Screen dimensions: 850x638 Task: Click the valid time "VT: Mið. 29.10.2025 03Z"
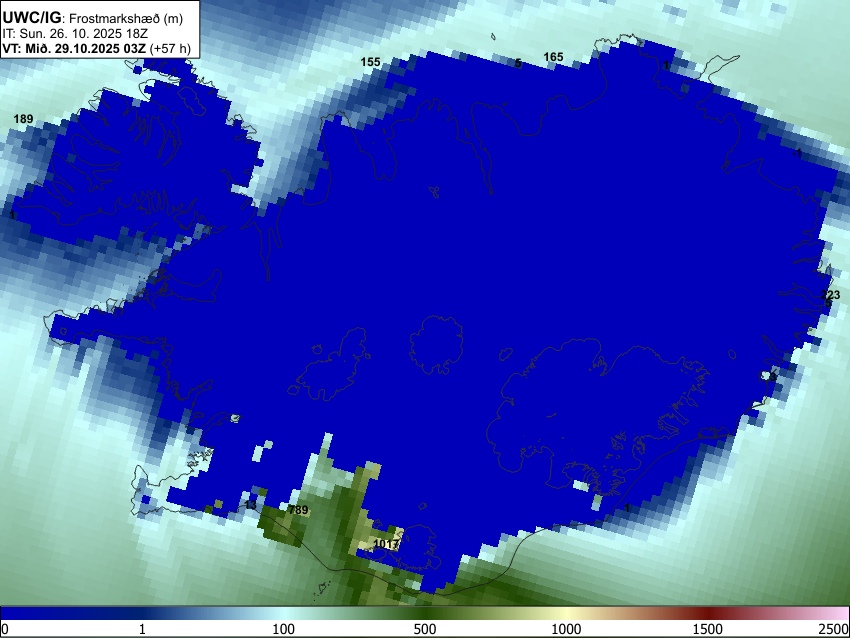[74, 48]
